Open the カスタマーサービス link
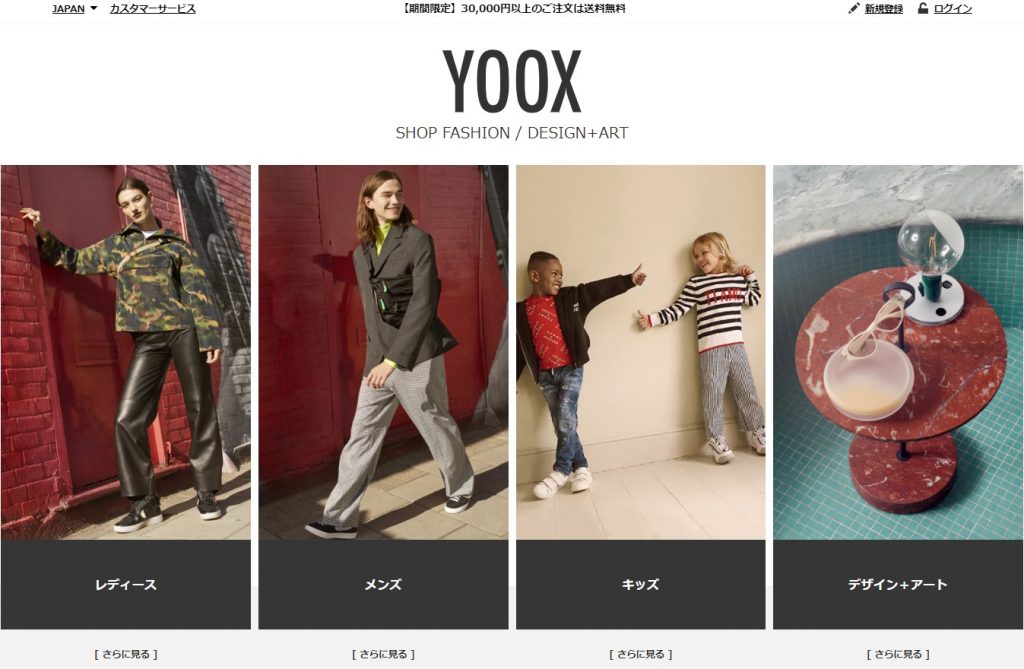Viewport: 1024px width, 669px height. (152, 9)
